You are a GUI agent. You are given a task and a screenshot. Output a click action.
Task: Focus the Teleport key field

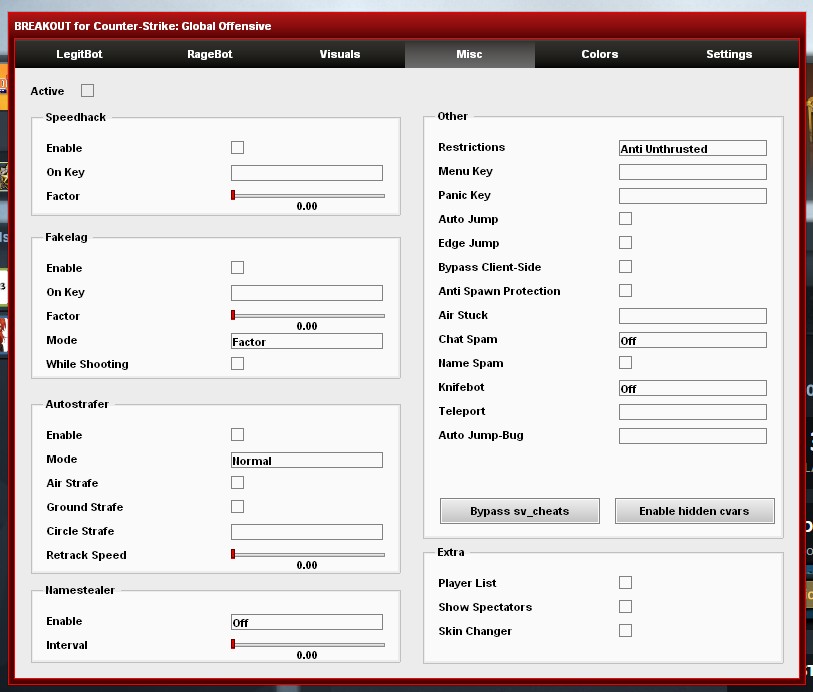[x=693, y=412]
